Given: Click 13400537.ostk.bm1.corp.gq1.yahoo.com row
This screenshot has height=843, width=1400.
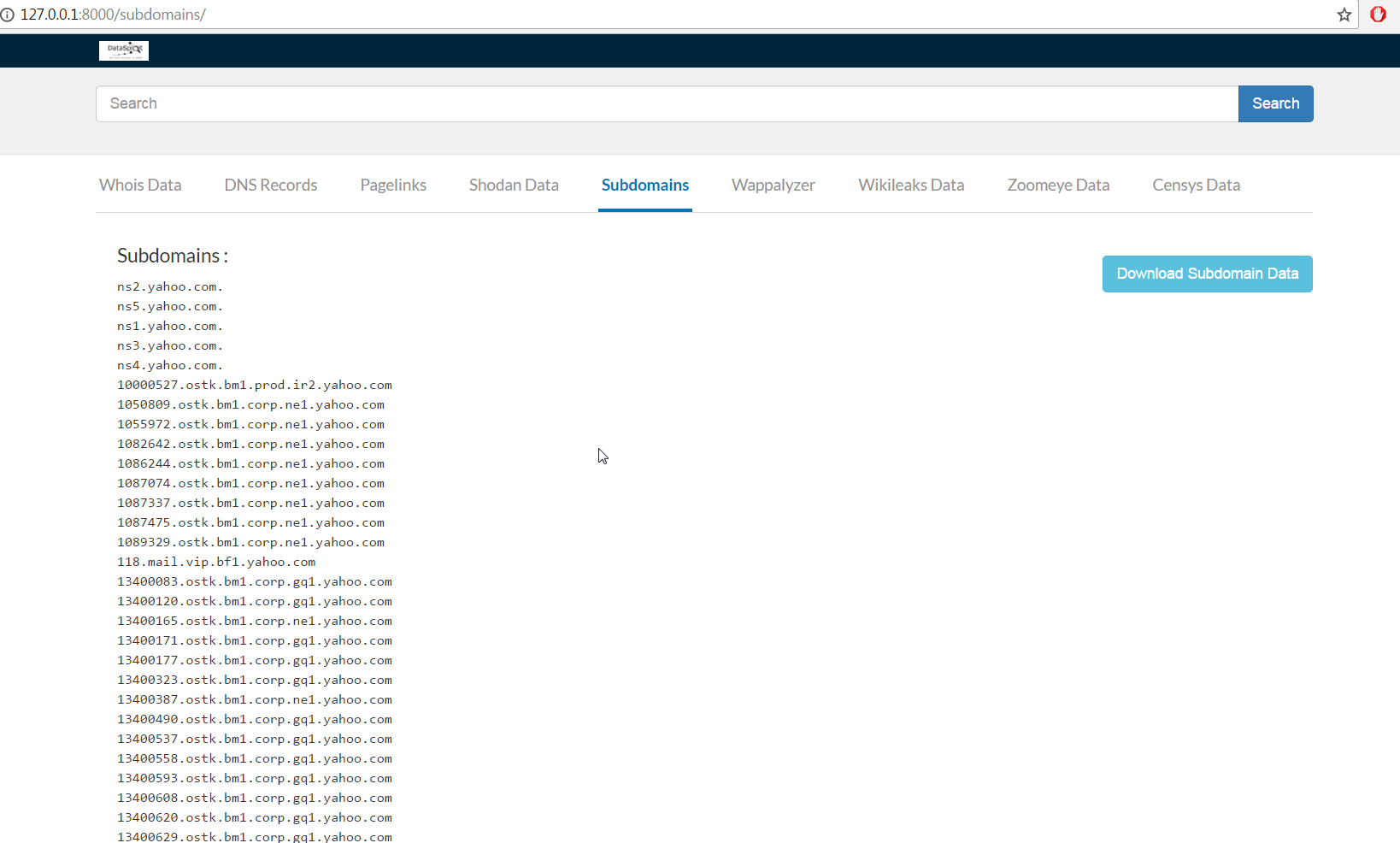Looking at the screenshot, I should [x=255, y=739].
